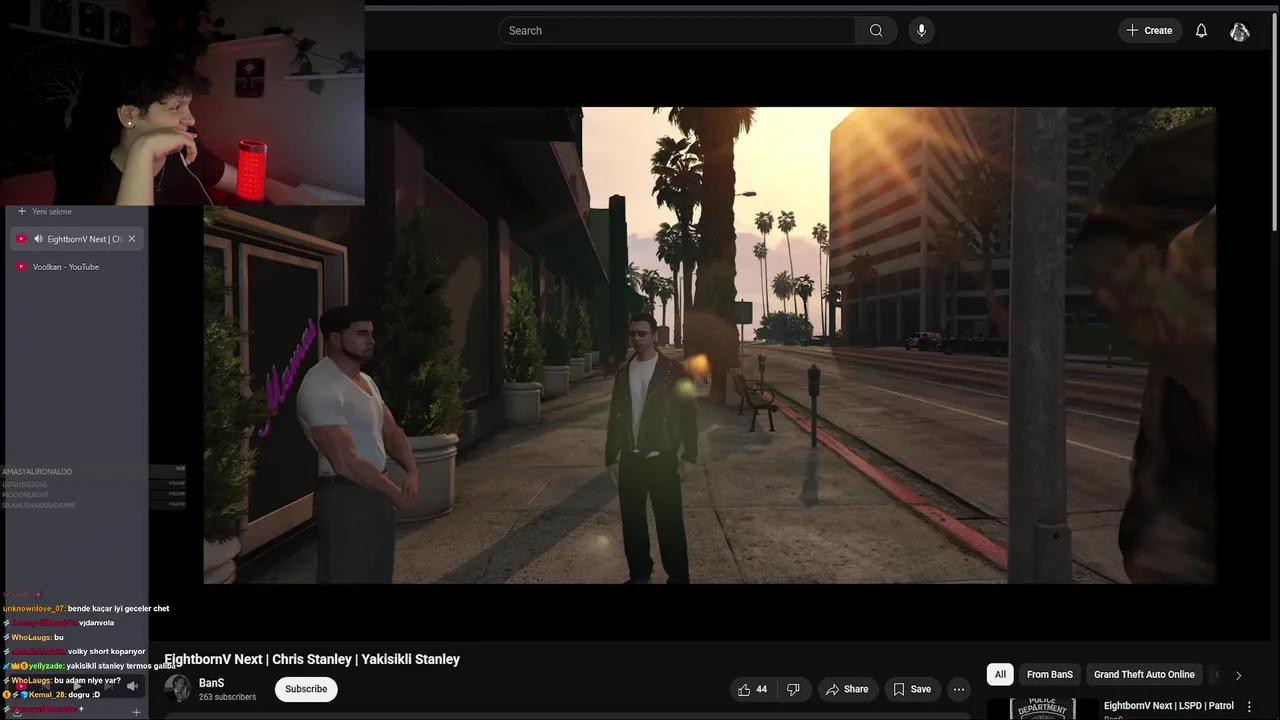Viewport: 1280px width, 720px height.
Task: Click chat message from yellyzade
Action: [90, 666]
